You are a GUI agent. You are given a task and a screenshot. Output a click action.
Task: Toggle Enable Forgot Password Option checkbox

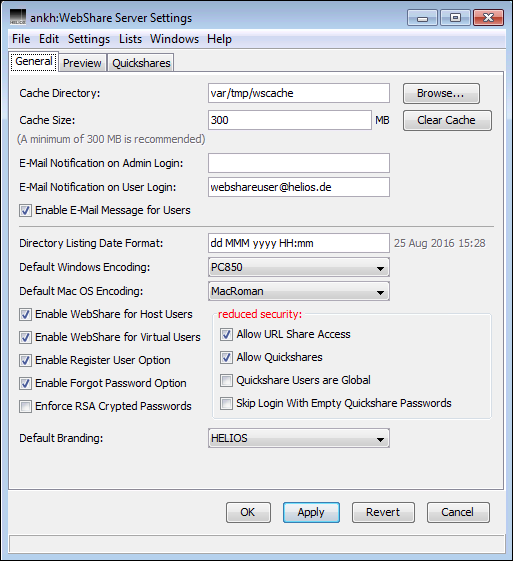click(25, 383)
